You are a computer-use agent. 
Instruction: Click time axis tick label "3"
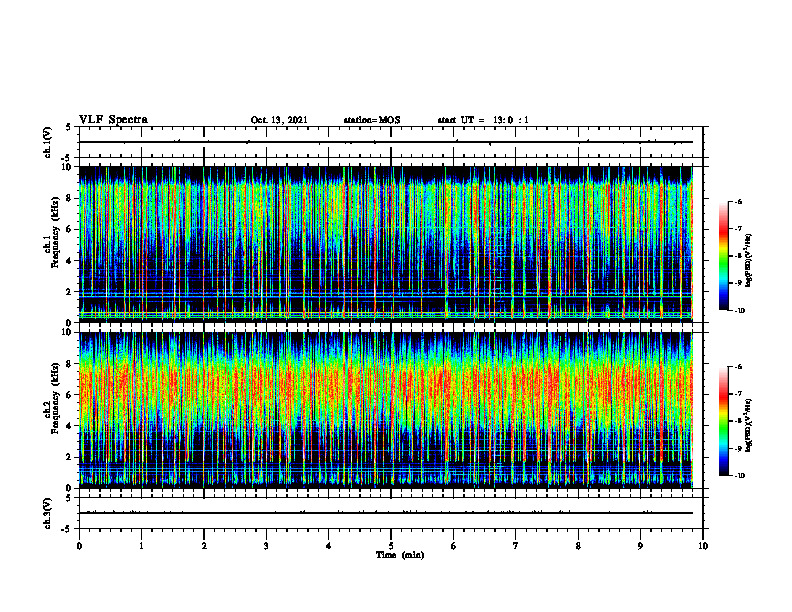(266, 546)
